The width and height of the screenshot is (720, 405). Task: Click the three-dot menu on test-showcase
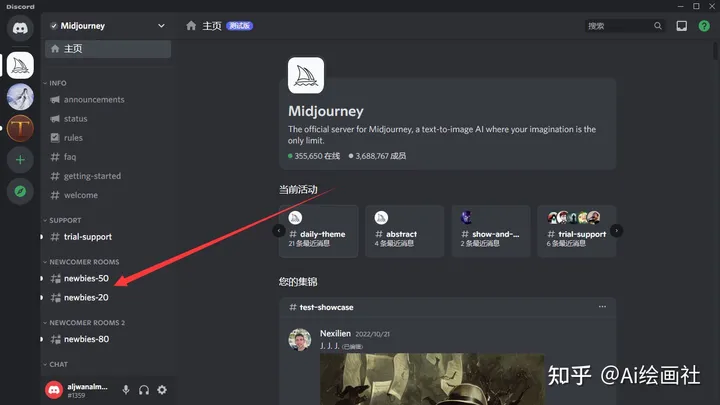(602, 307)
